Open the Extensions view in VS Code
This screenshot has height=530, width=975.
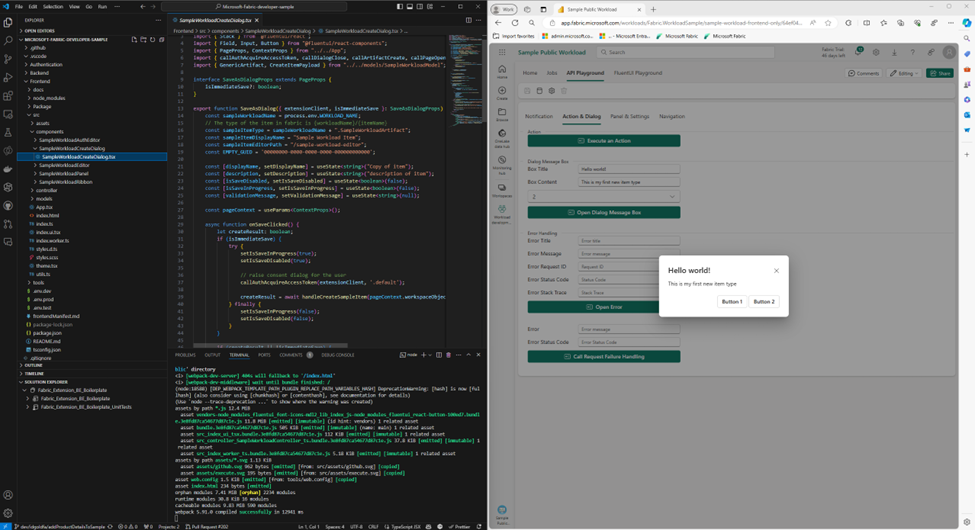point(8,96)
